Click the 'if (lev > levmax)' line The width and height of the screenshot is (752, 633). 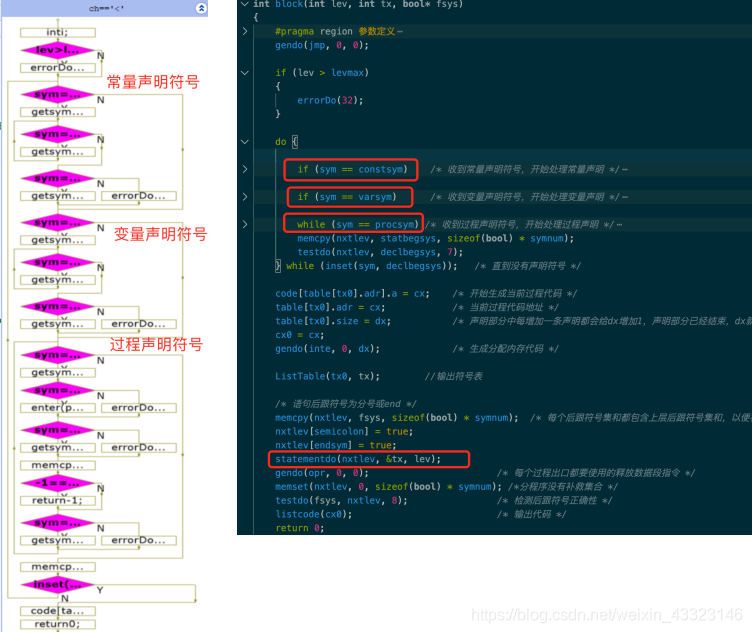tap(322, 73)
